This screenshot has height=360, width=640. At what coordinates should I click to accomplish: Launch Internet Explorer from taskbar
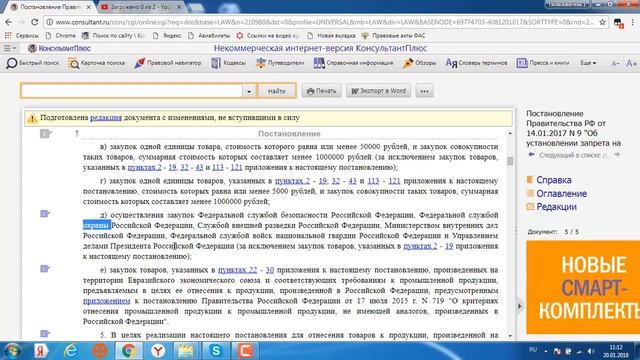71,351
